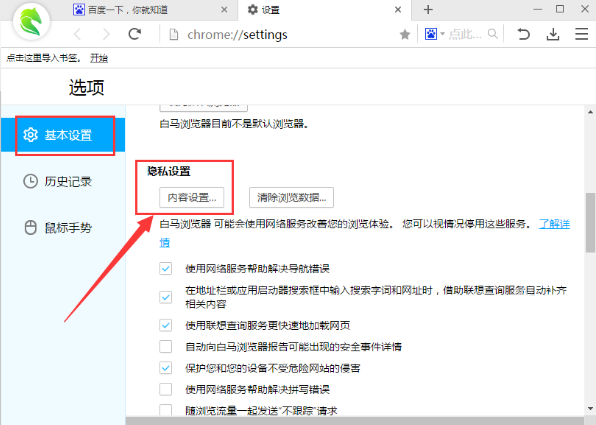Bookmark page with the star icon
The image size is (596, 425).
coord(405,35)
